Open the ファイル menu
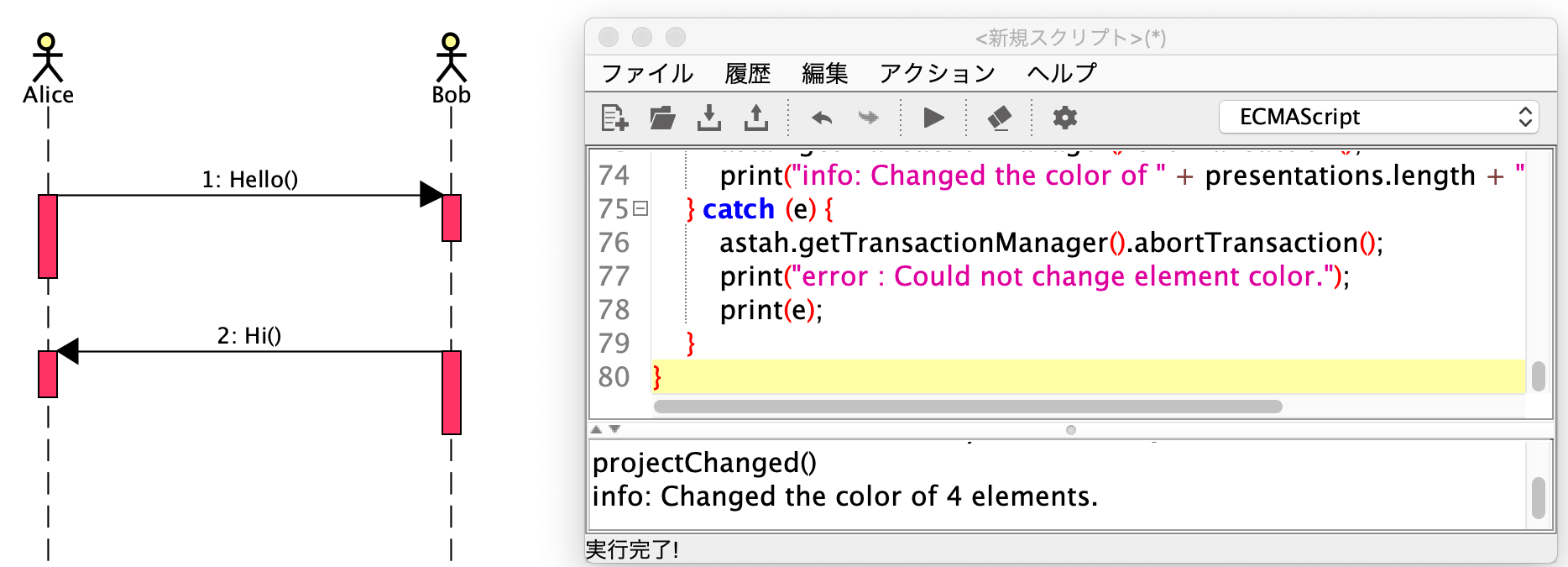This screenshot has height=567, width=1568. pyautogui.click(x=647, y=74)
